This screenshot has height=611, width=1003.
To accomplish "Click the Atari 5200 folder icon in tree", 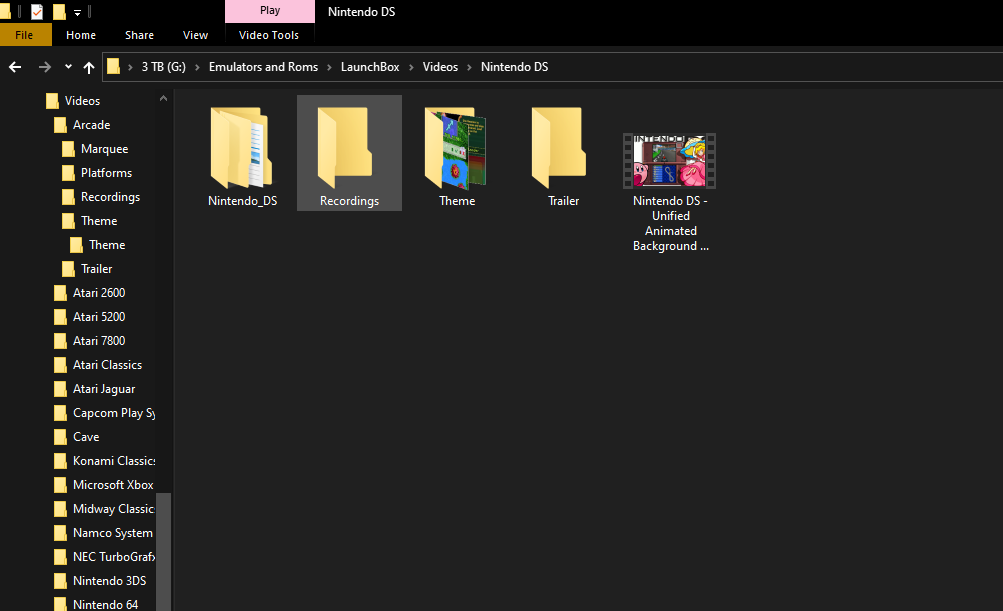I will click(60, 317).
